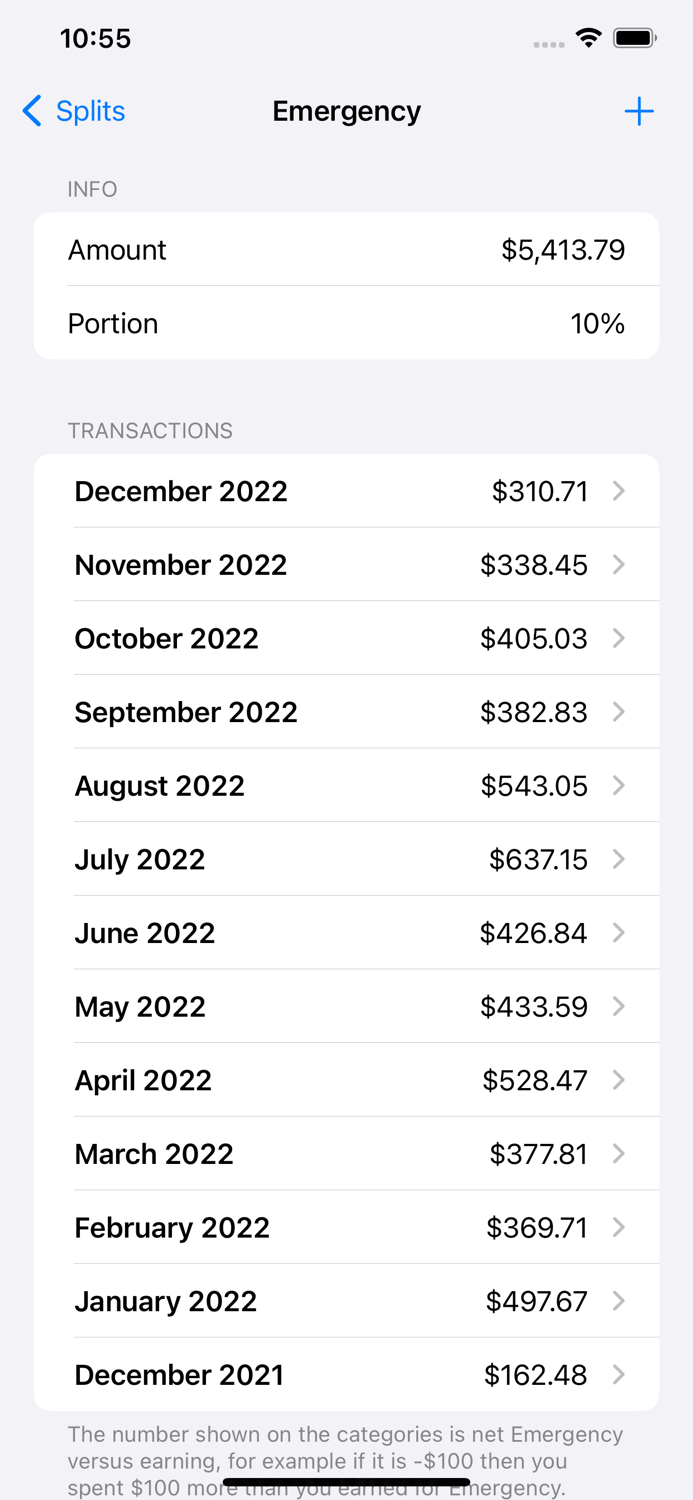The height and width of the screenshot is (1500, 693).
Task: Select the Amount row
Action: [346, 249]
